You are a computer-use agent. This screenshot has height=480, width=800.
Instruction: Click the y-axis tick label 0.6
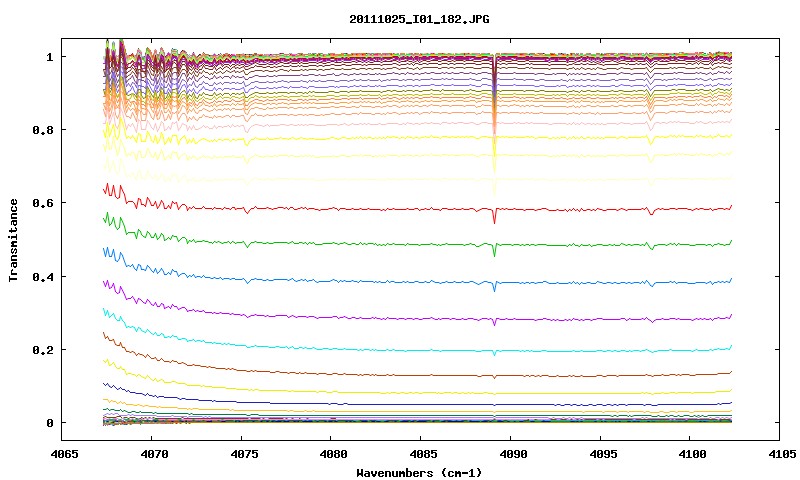click(x=42, y=203)
